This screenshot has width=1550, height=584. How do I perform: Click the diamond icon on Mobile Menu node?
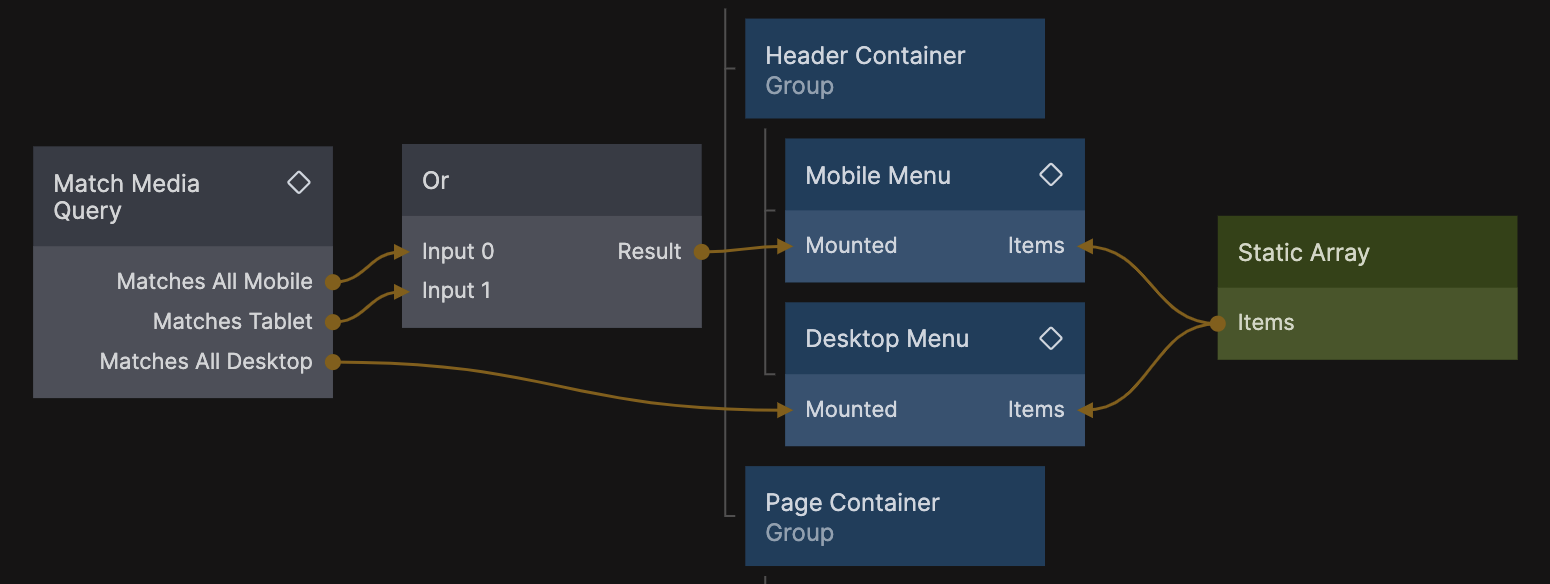click(1050, 175)
